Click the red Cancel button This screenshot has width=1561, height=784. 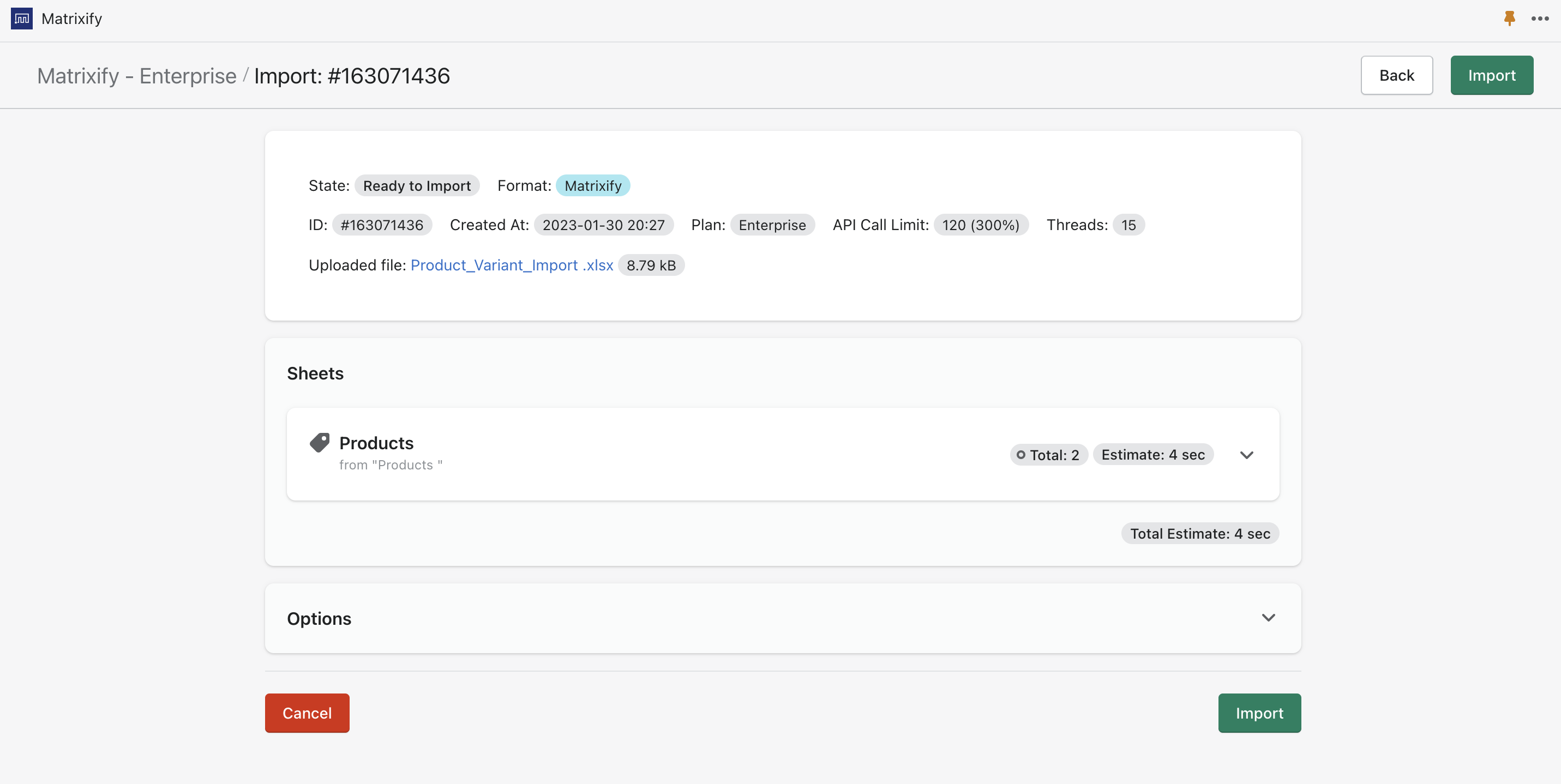(x=307, y=713)
